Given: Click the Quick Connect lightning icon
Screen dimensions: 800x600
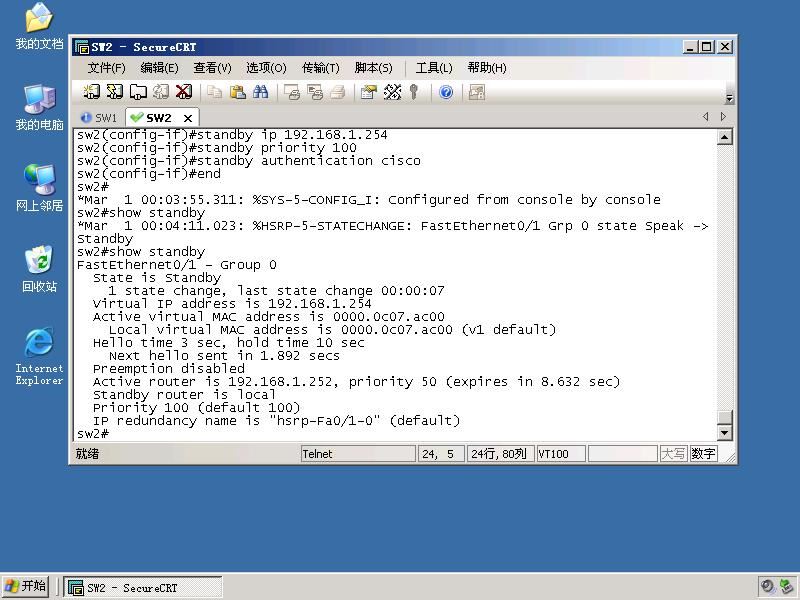Looking at the screenshot, I should [115, 92].
